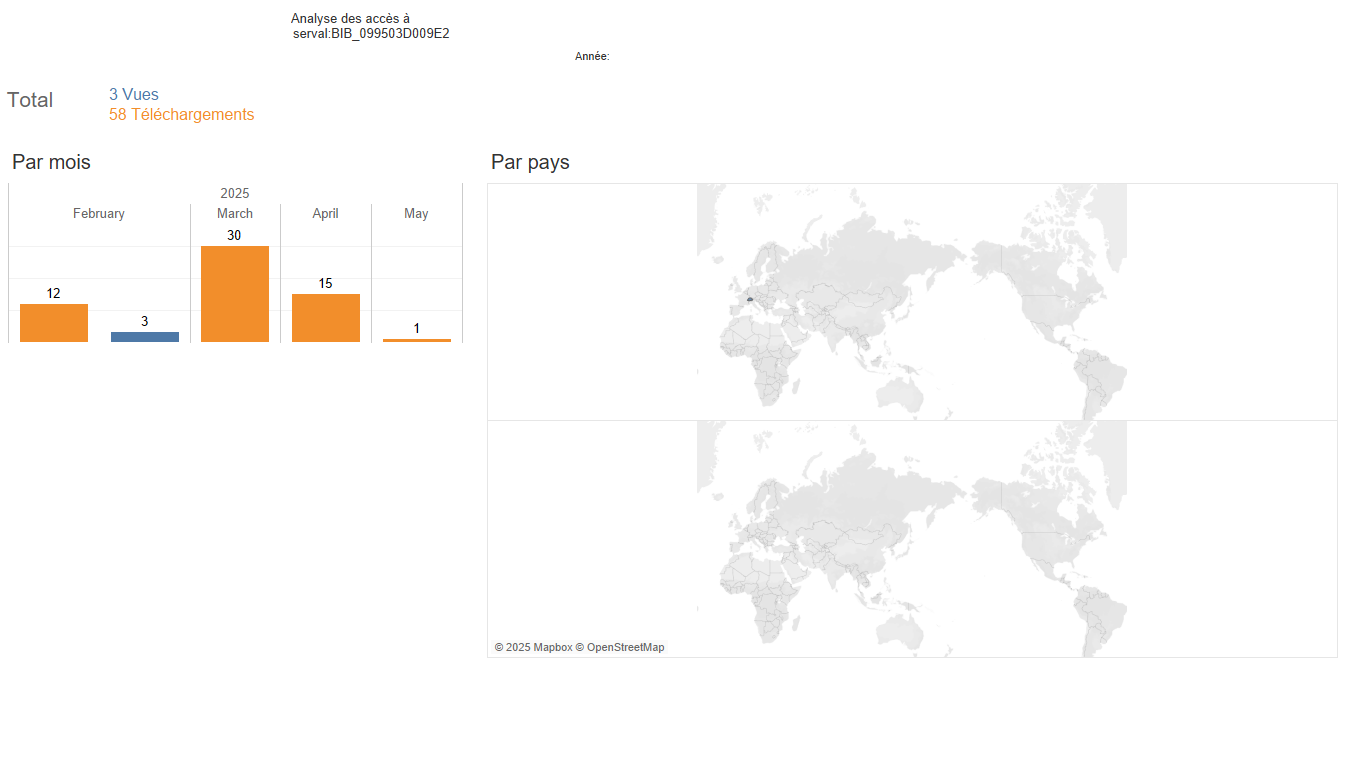
Task: Select the April orange bar of 15
Action: point(326,318)
